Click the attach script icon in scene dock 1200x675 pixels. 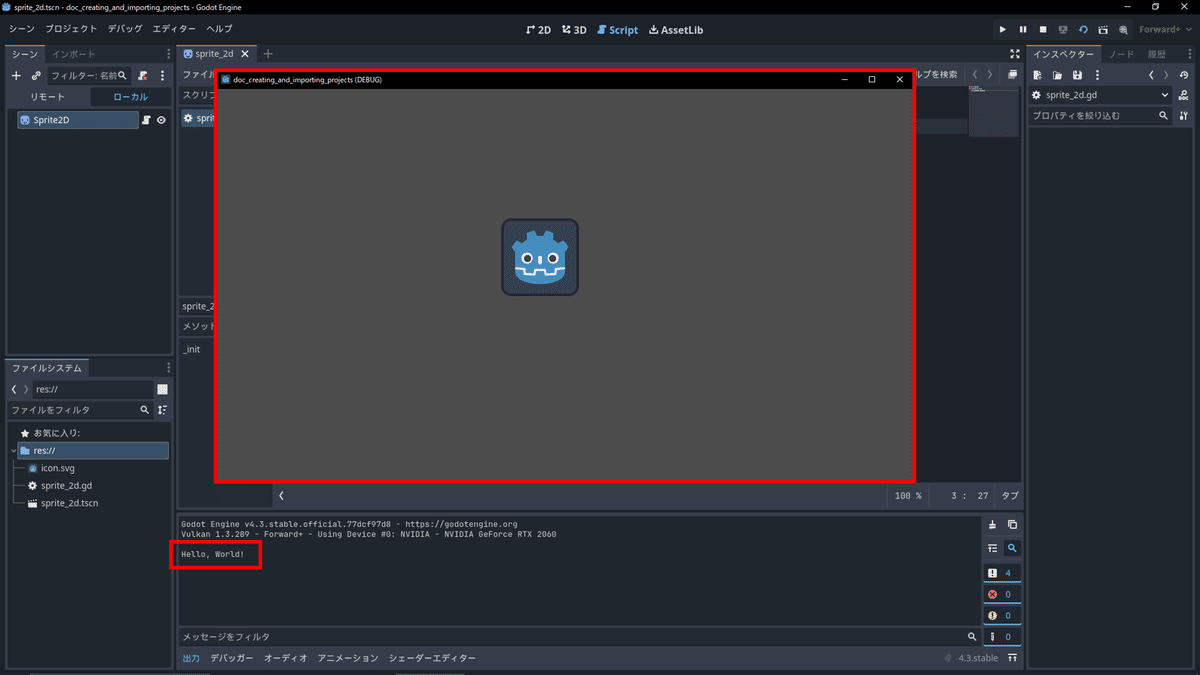(x=143, y=75)
